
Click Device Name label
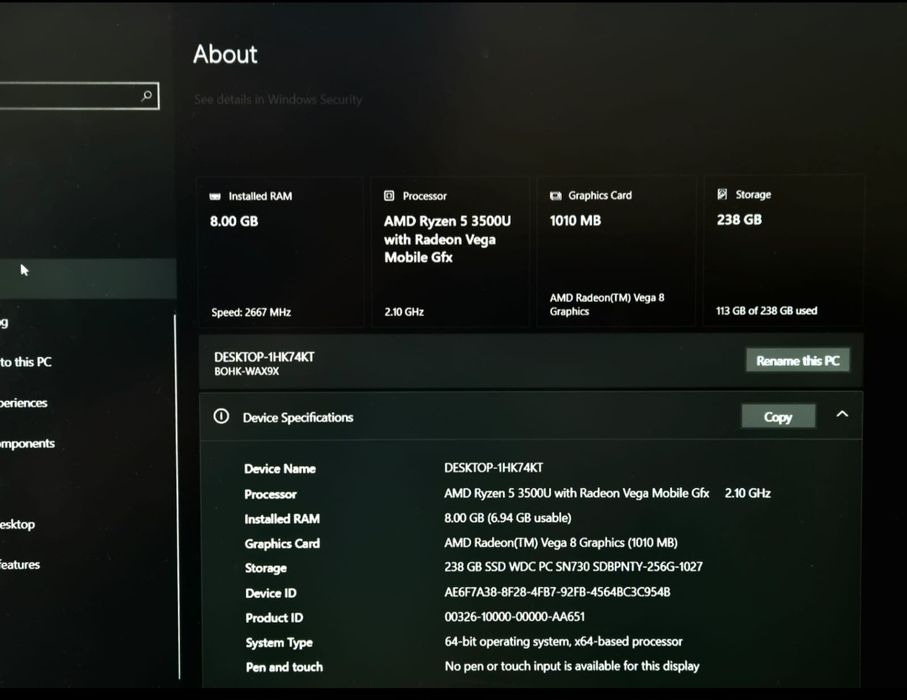coord(280,469)
